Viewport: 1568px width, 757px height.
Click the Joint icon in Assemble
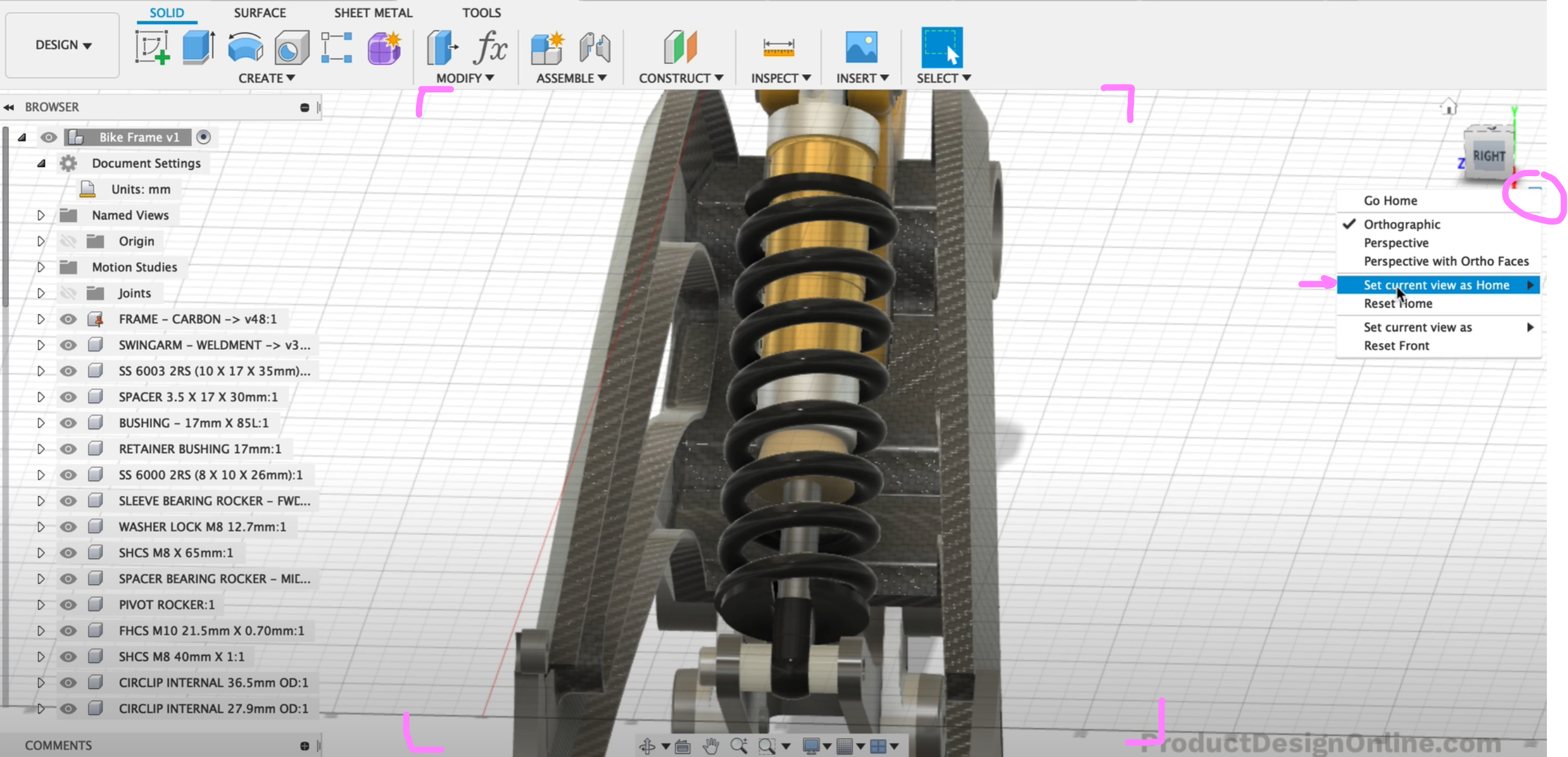[x=594, y=48]
